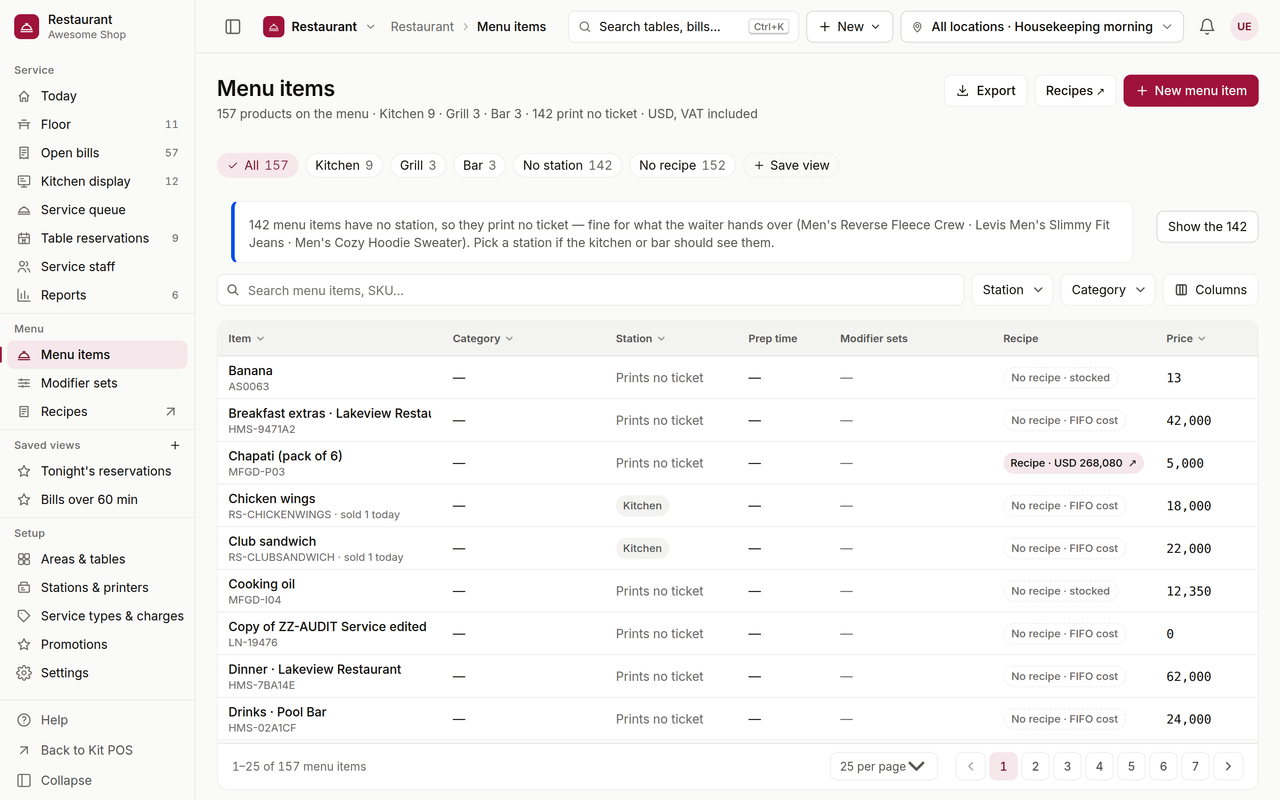1280x800 pixels.
Task: Go to page 2
Action: 1035,767
